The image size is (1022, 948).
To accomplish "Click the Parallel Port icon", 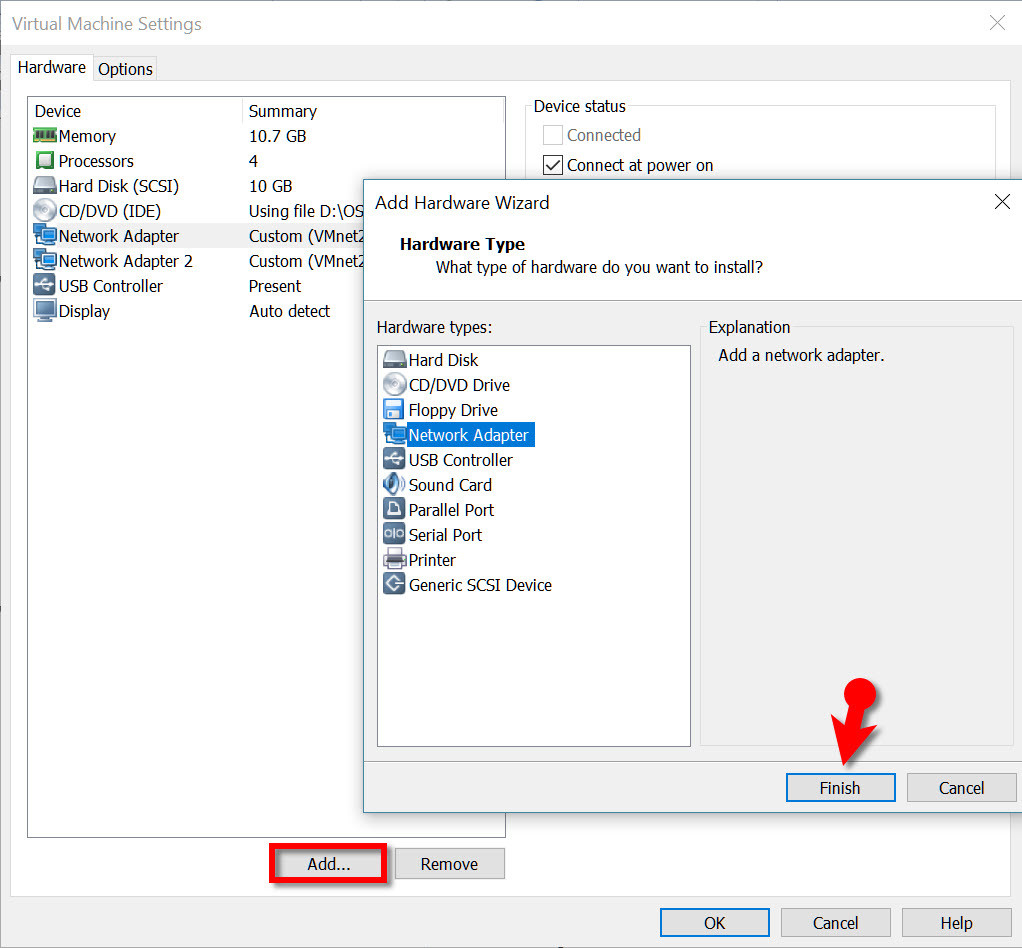I will 394,509.
